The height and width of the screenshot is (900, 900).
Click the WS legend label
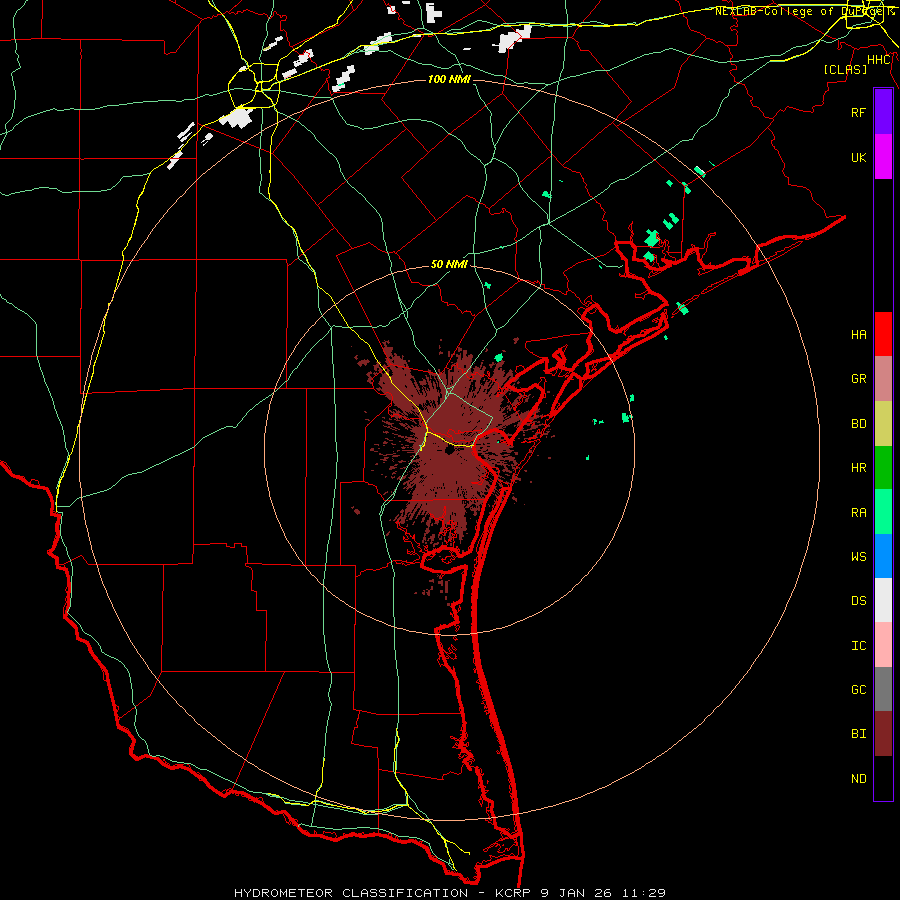click(859, 557)
